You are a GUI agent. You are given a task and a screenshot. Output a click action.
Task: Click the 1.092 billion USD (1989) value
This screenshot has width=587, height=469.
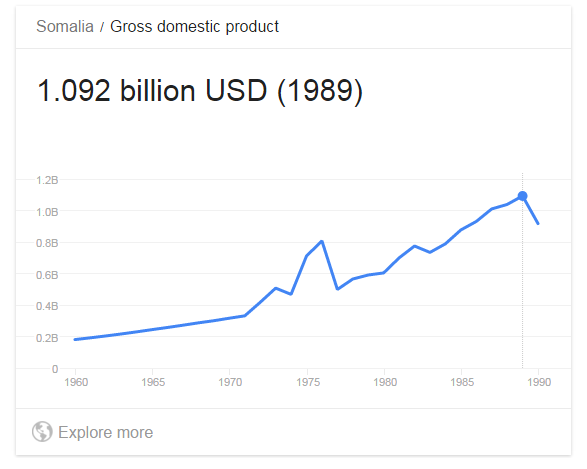tap(200, 91)
